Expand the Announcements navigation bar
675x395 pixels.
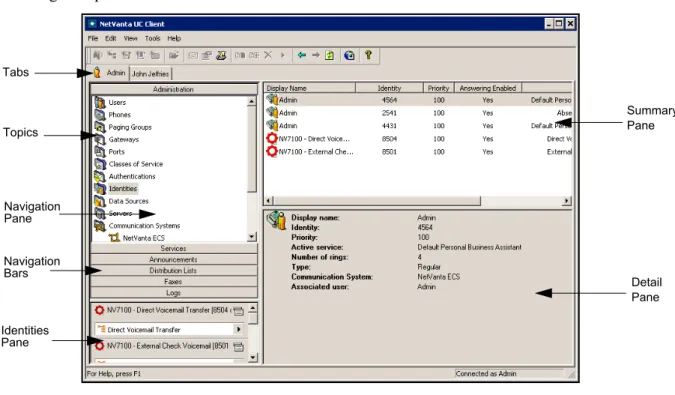pyautogui.click(x=173, y=259)
